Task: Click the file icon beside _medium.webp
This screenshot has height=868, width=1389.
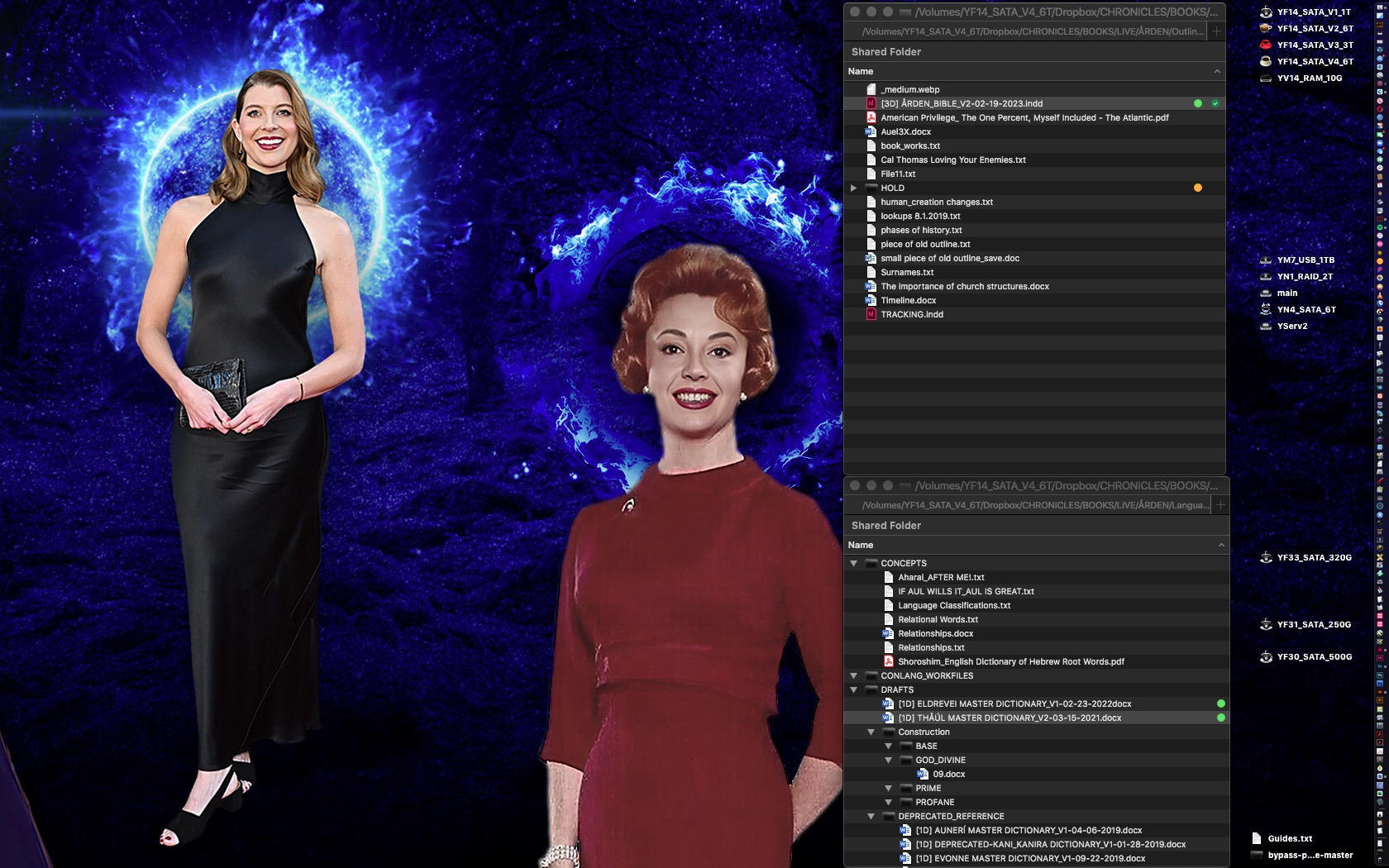Action: click(871, 89)
